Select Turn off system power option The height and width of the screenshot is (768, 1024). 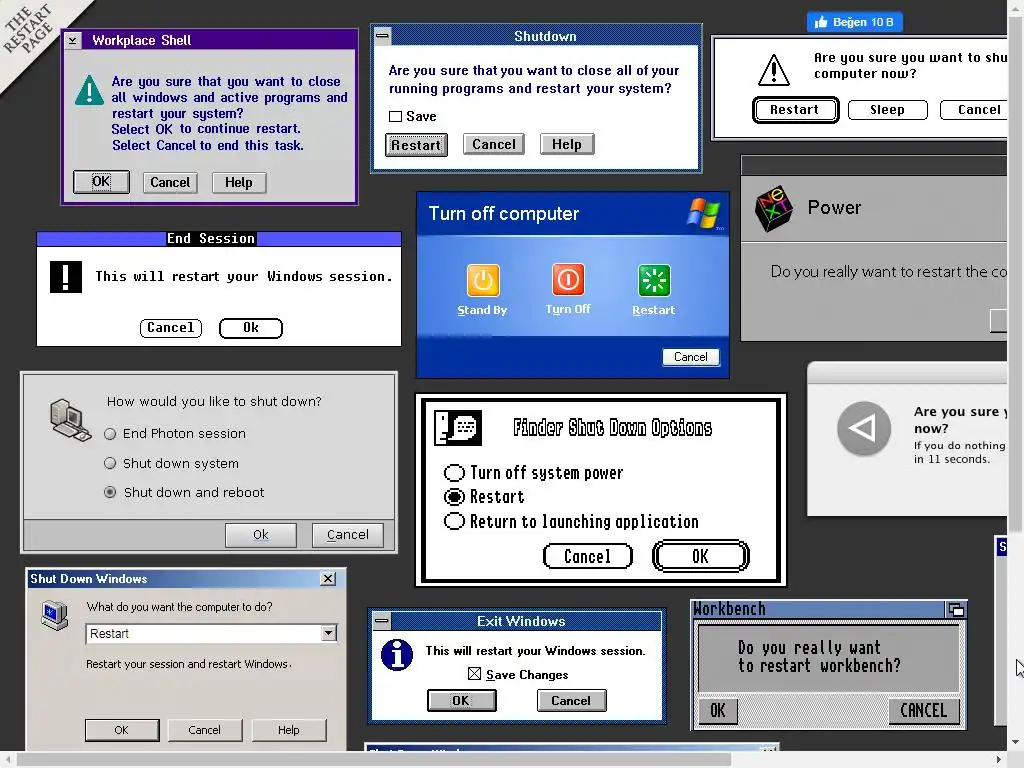click(455, 472)
